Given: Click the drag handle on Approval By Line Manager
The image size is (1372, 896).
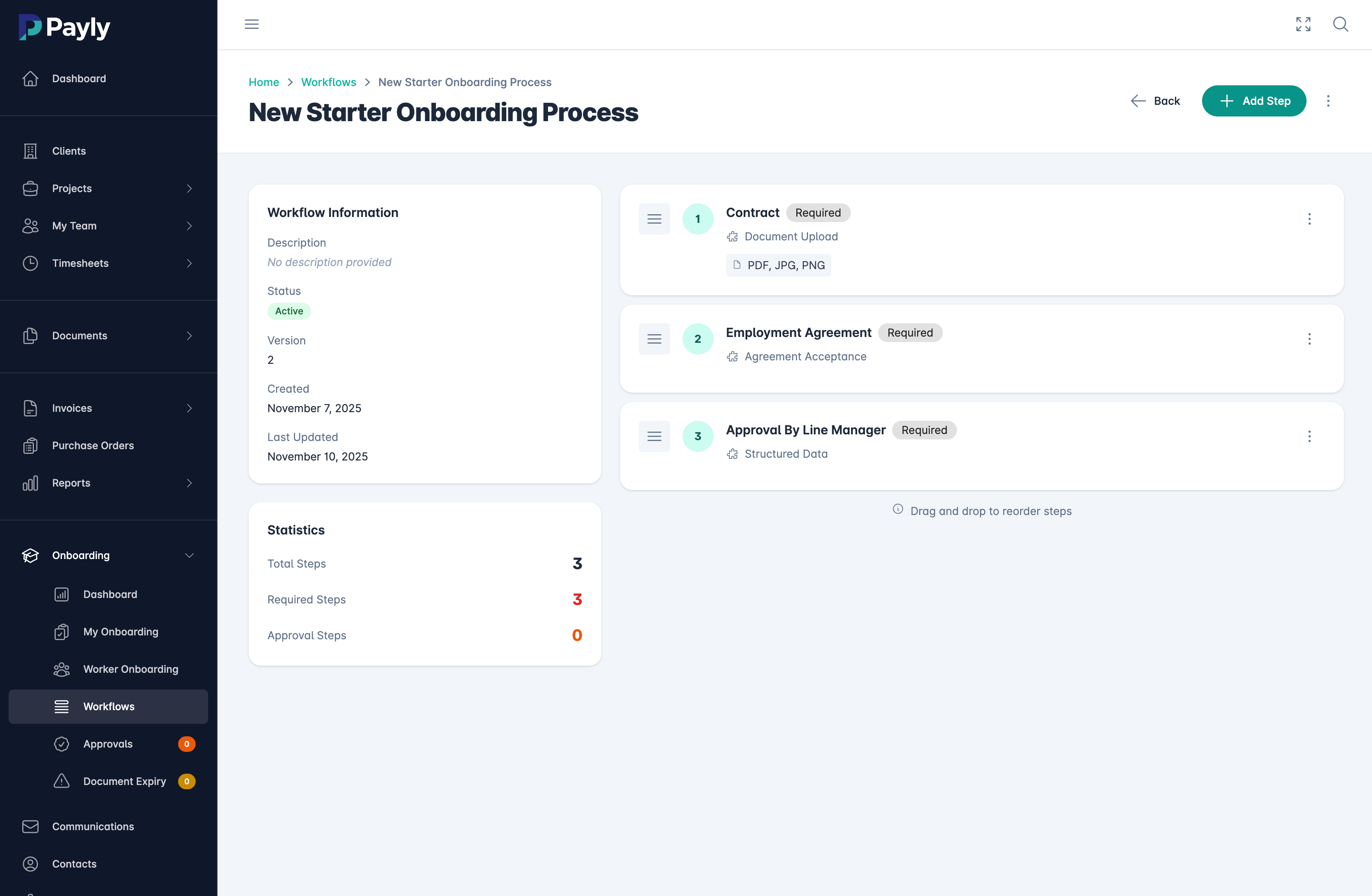Looking at the screenshot, I should (654, 436).
